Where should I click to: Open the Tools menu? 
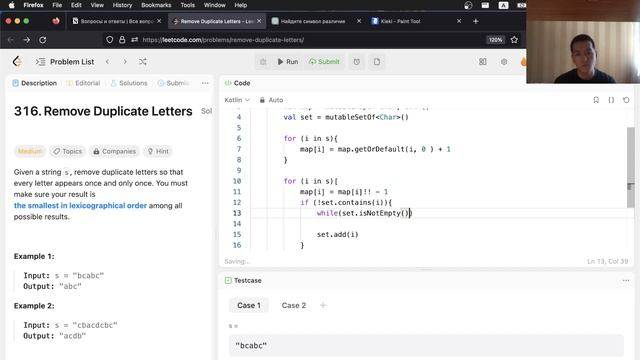[188, 5]
